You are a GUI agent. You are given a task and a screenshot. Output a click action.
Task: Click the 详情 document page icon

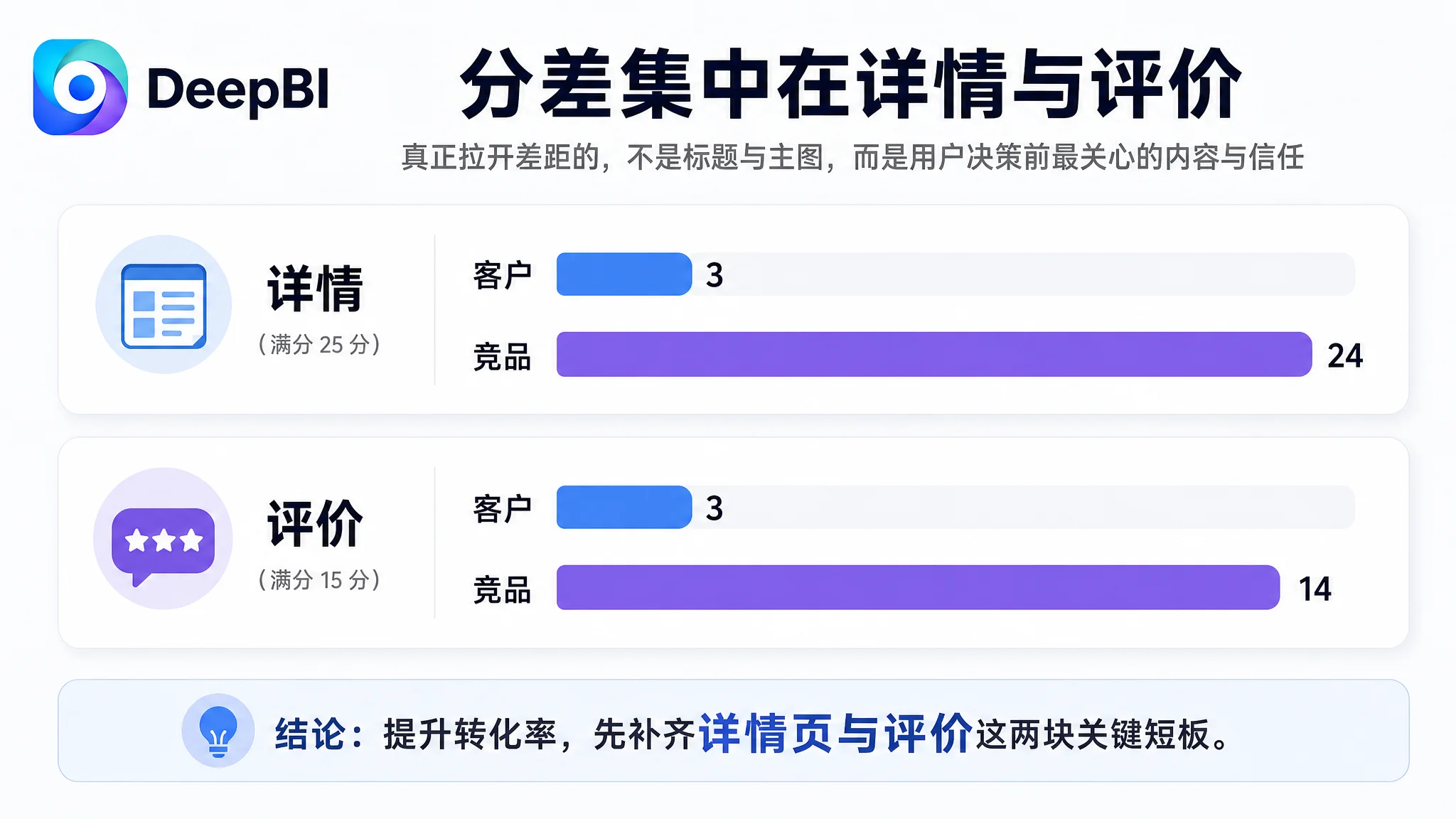[x=164, y=306]
